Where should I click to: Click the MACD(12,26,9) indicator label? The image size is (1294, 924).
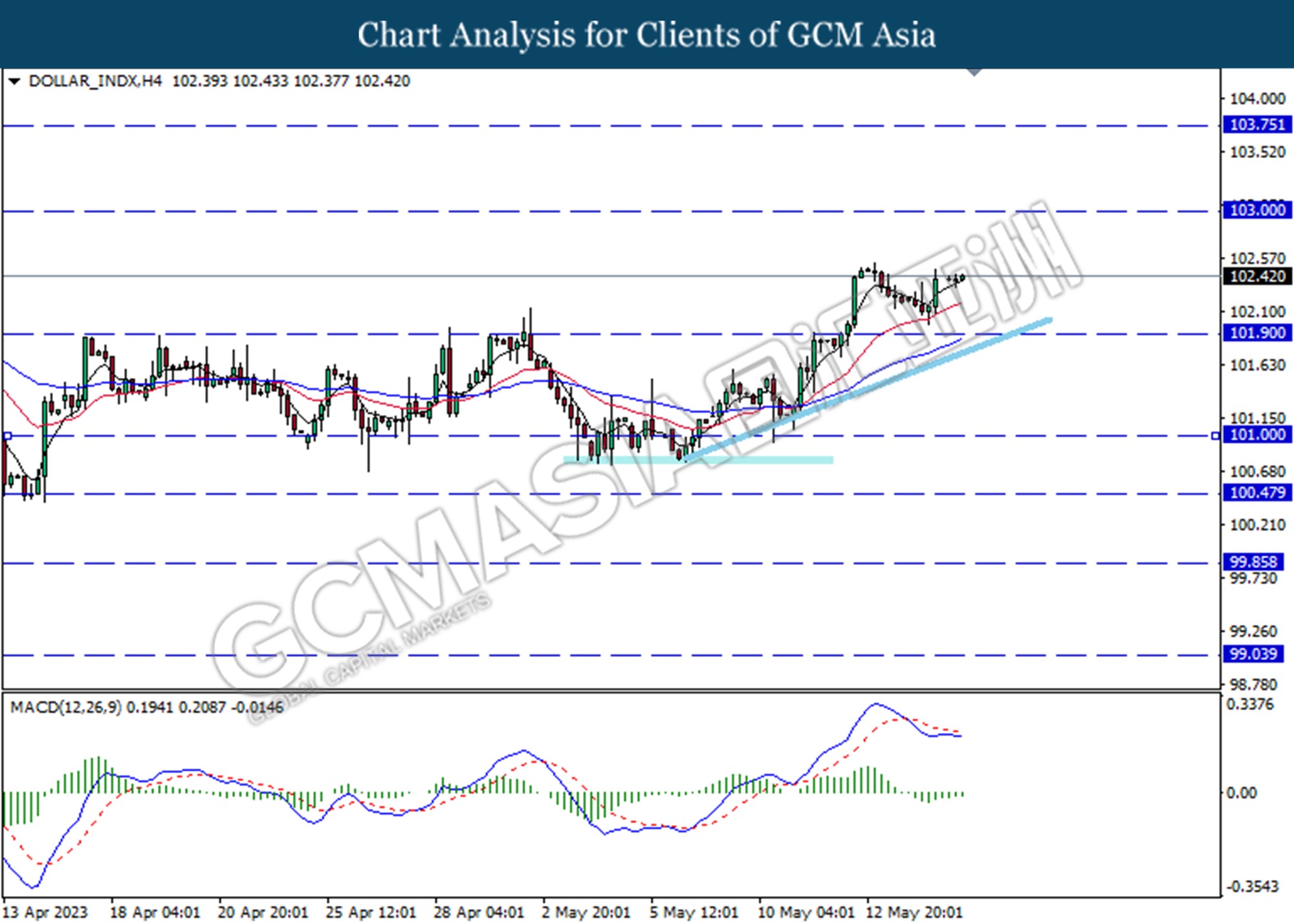(66, 707)
